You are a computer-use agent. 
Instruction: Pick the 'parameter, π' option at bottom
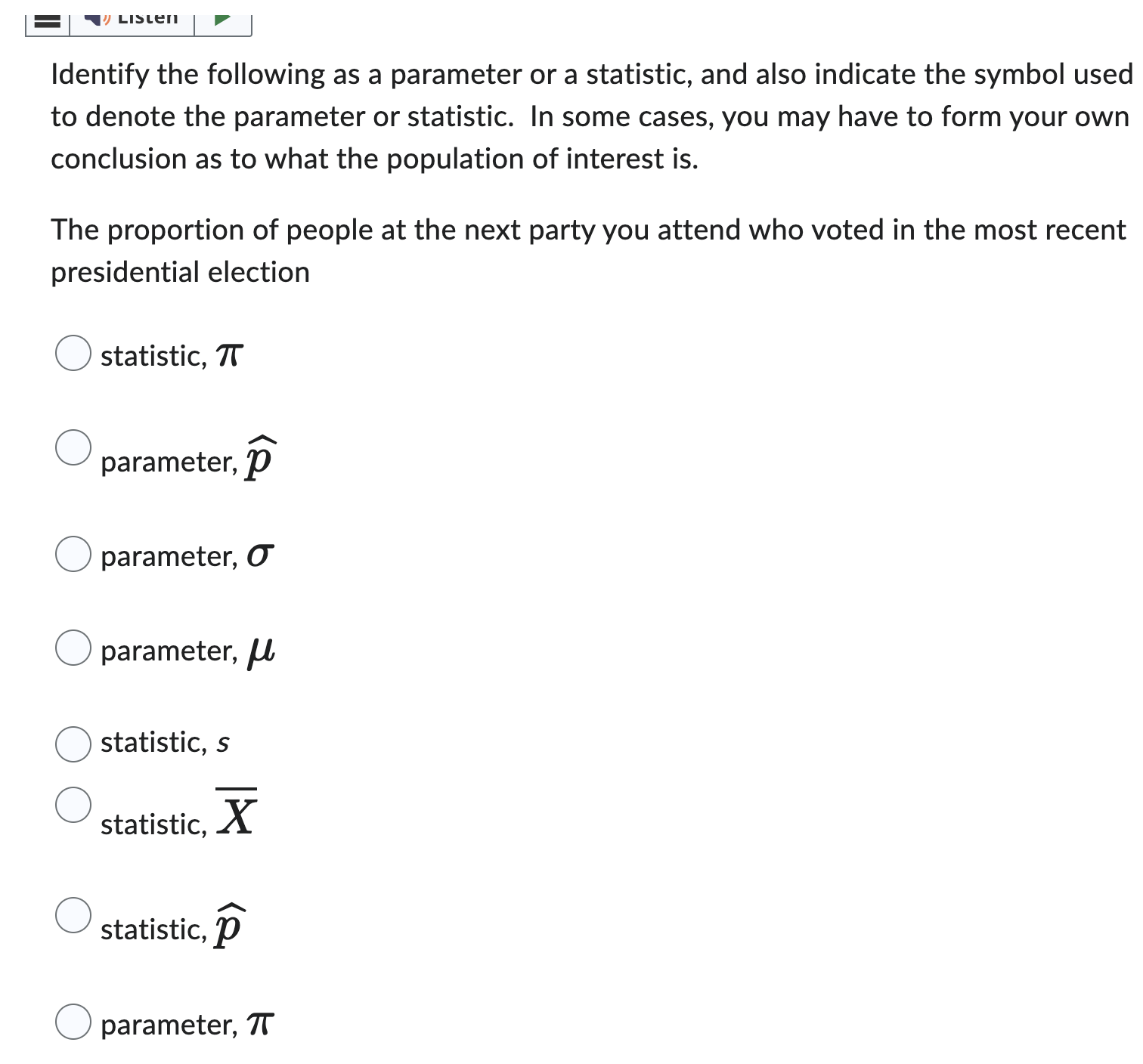[x=73, y=1025]
